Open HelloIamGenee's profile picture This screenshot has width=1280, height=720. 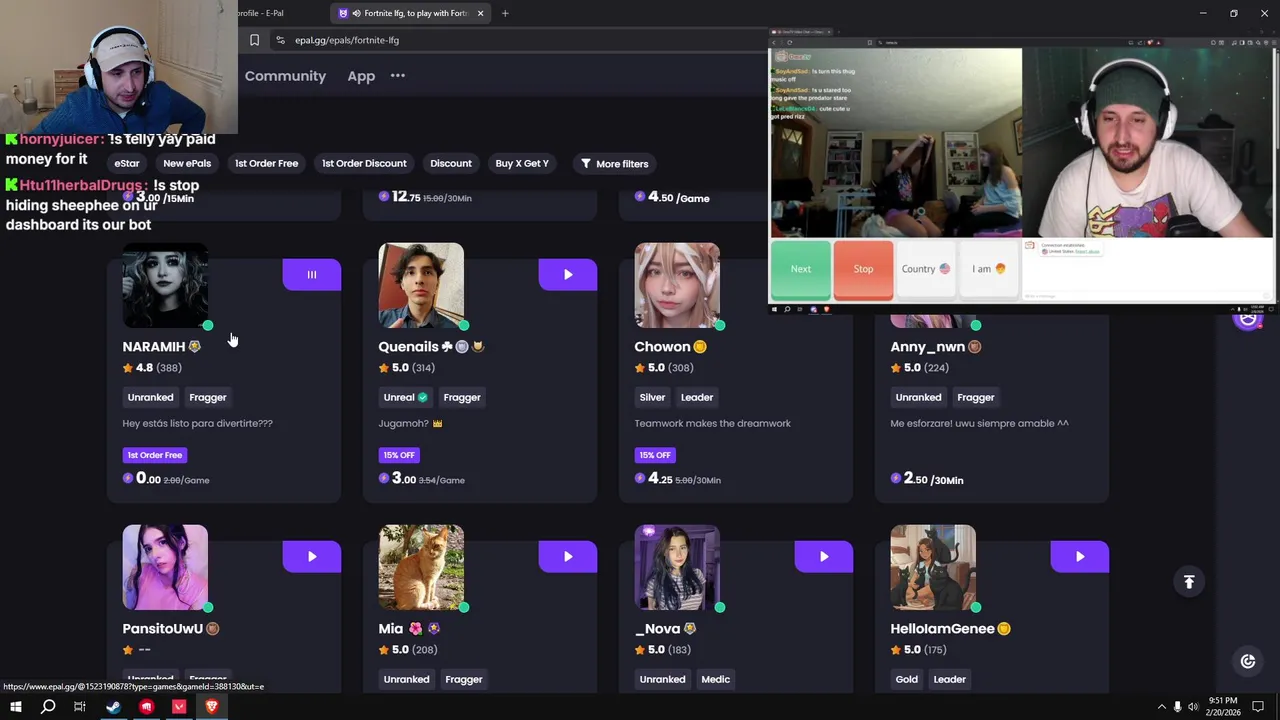click(933, 567)
